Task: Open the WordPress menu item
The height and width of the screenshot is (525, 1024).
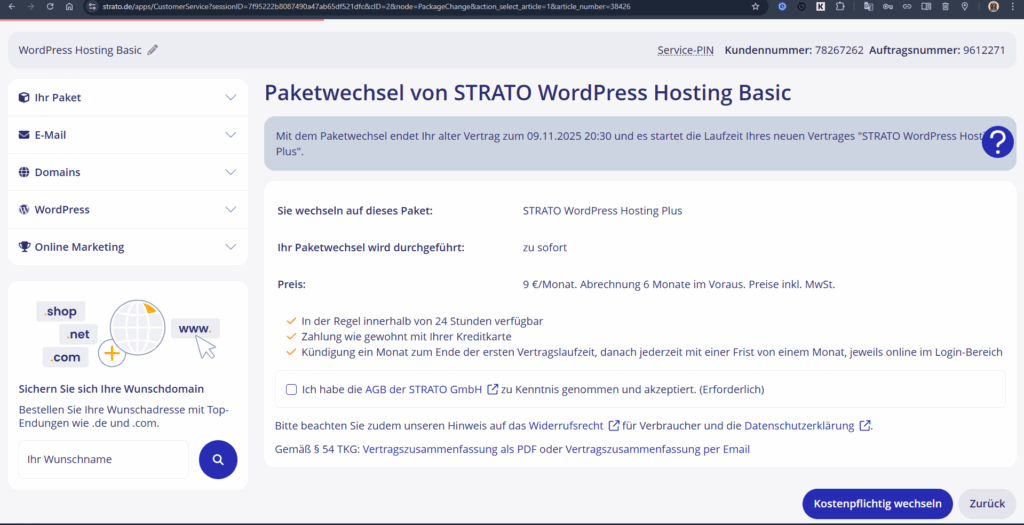Action: [x=62, y=210]
